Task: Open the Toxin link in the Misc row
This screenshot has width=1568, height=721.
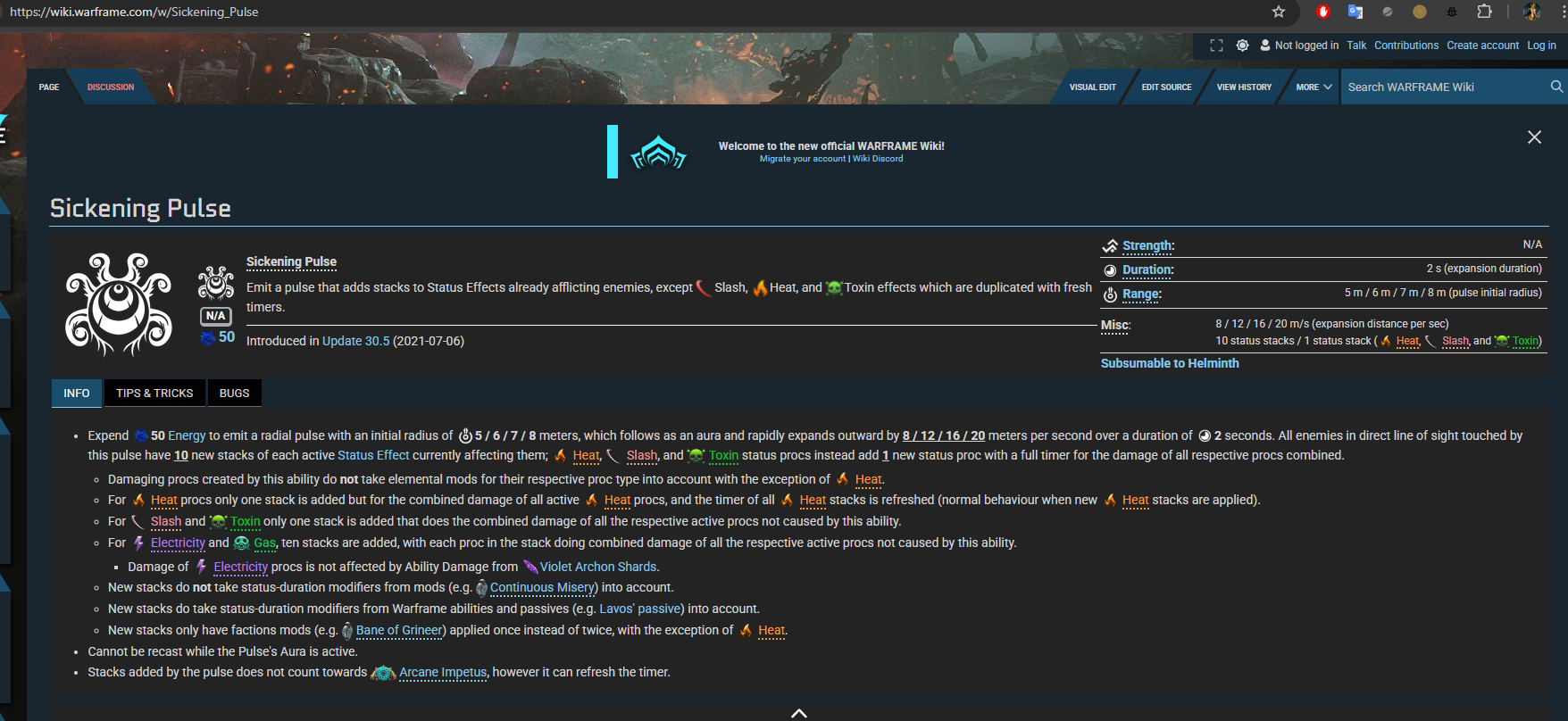Action: 1525,341
